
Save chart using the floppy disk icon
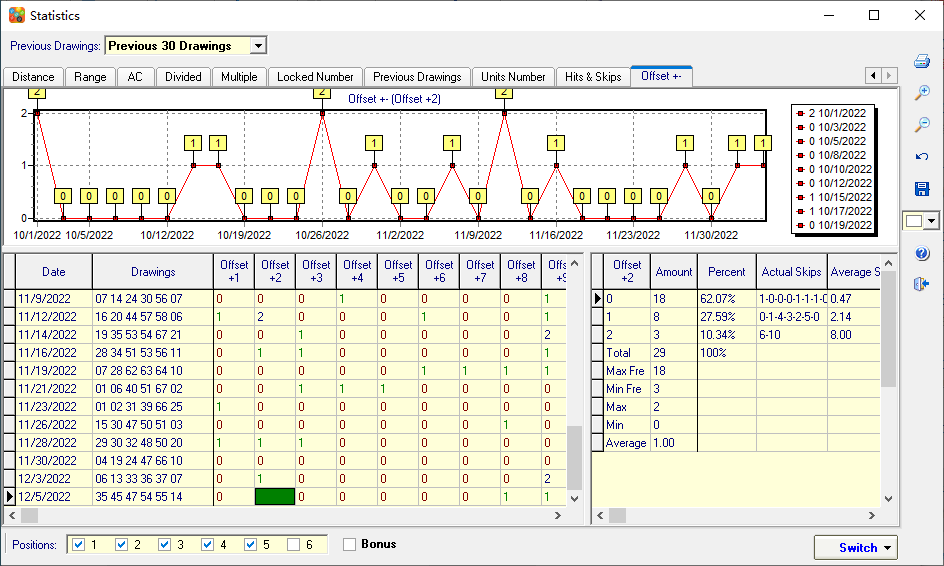(x=922, y=189)
